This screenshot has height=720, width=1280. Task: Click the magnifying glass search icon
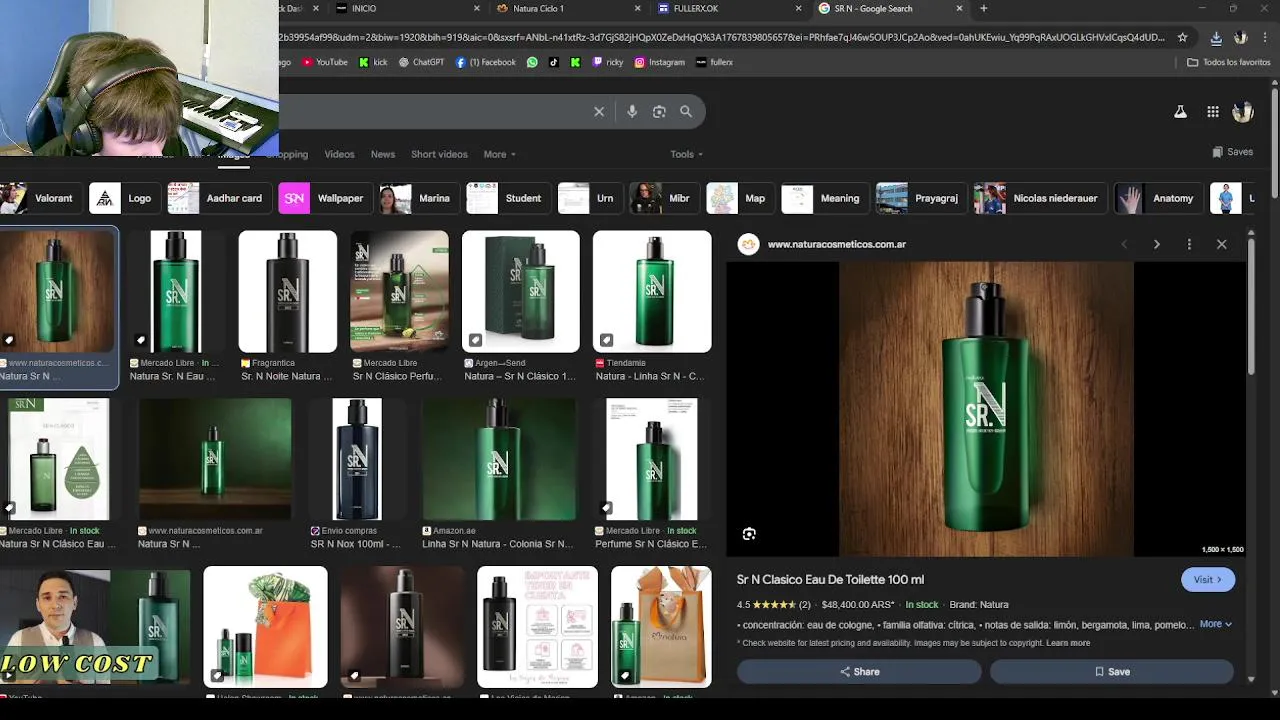686,112
